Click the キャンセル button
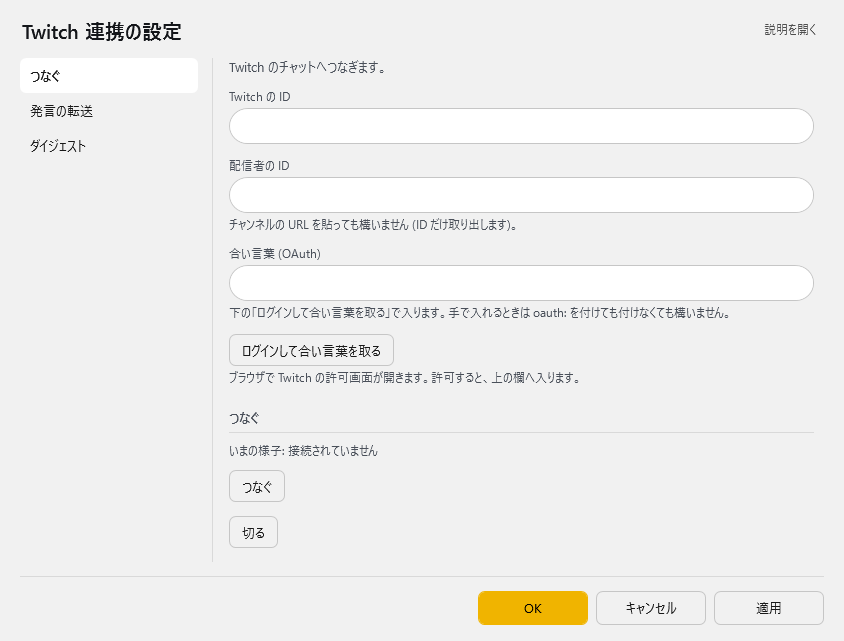The height and width of the screenshot is (641, 844). (651, 608)
